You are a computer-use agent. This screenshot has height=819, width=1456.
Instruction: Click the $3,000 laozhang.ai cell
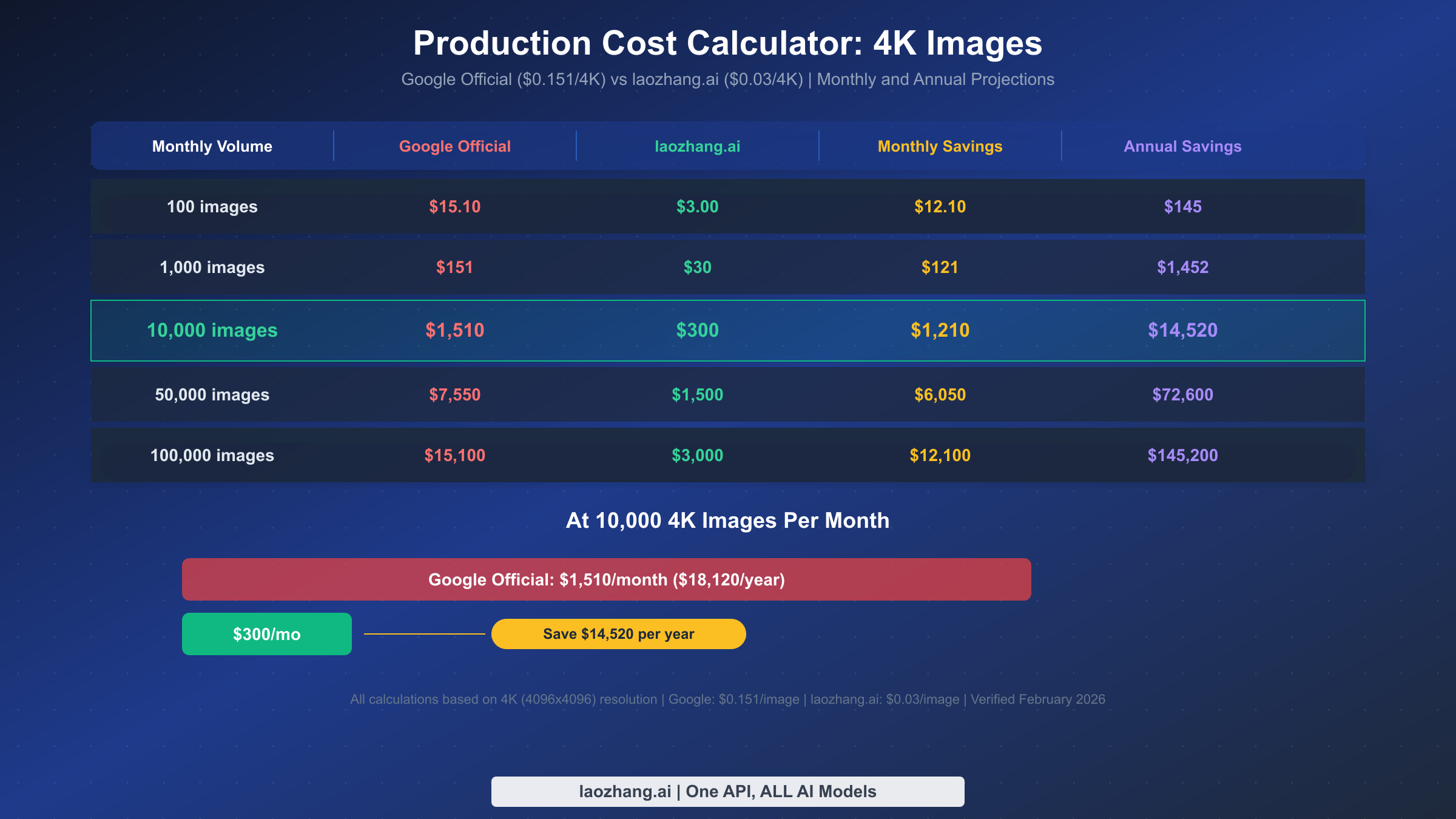[x=696, y=455]
